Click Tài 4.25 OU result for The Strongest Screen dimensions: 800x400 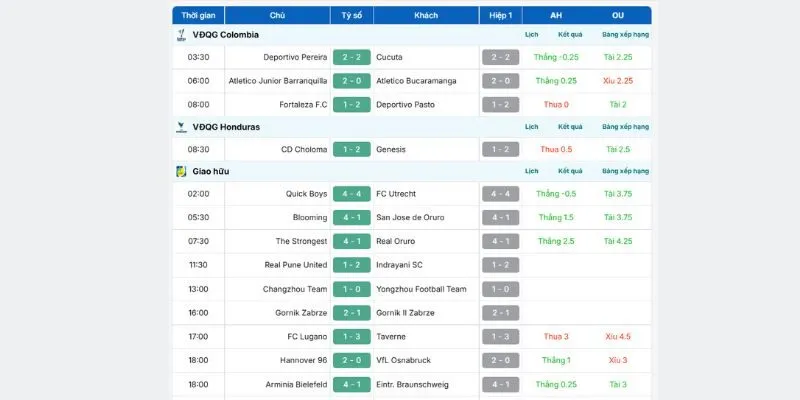617,241
